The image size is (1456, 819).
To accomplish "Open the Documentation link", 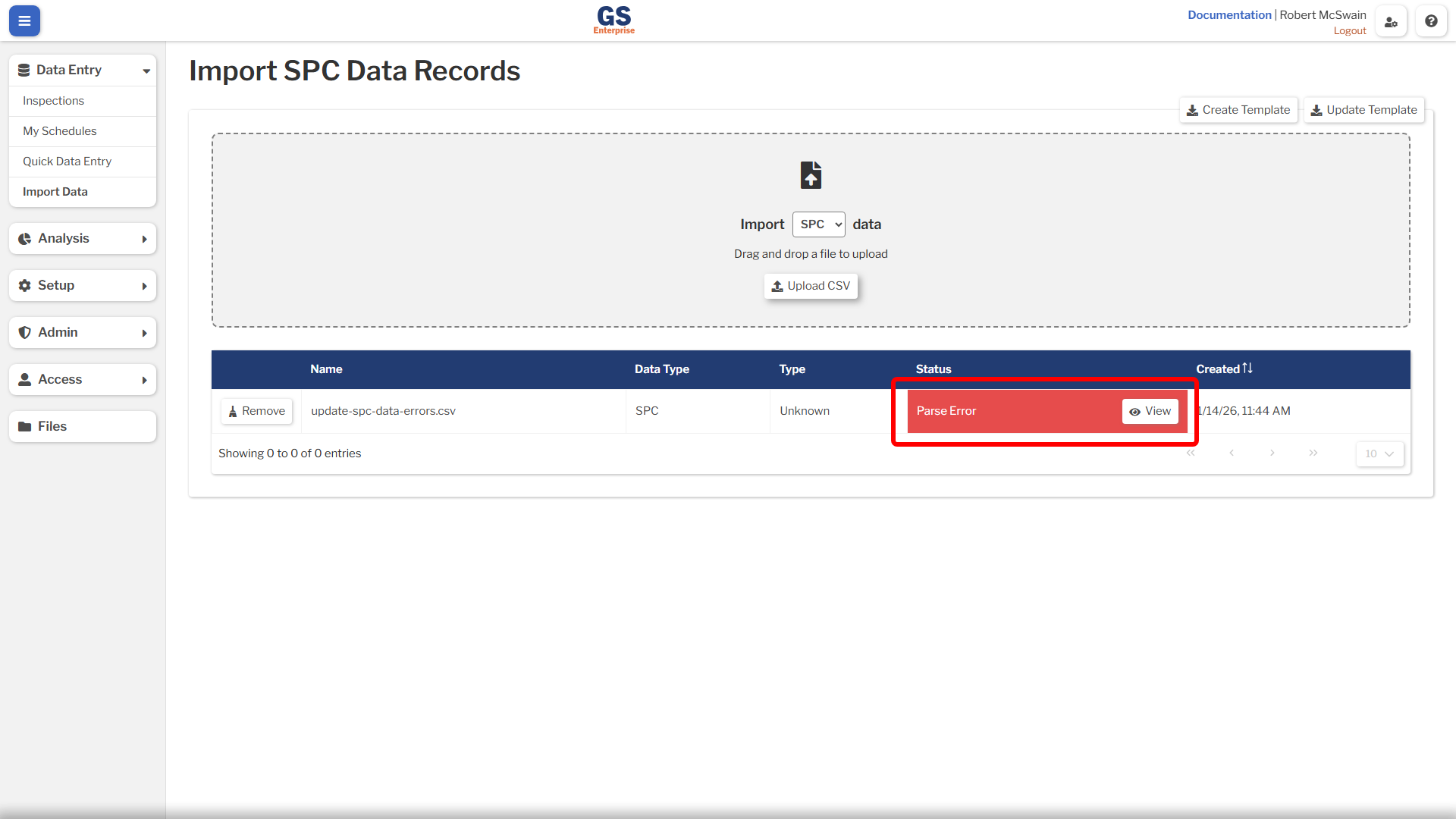I will (1229, 15).
